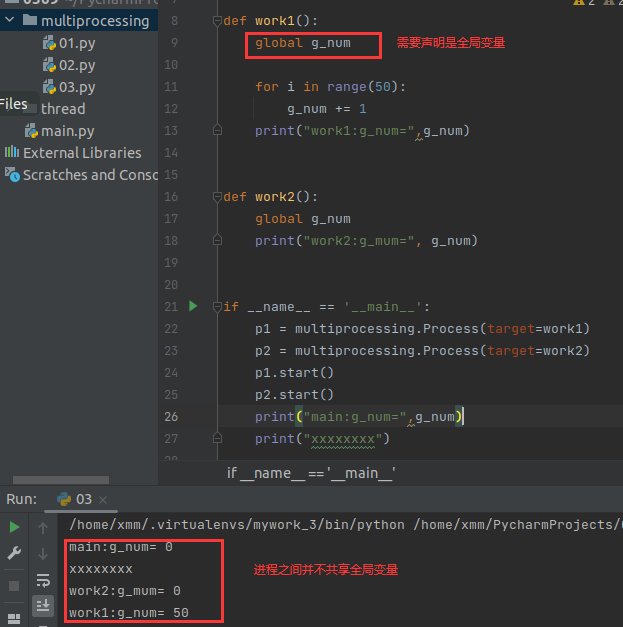Fold the work1 function definition
This screenshot has height=627, width=623.
217,20
